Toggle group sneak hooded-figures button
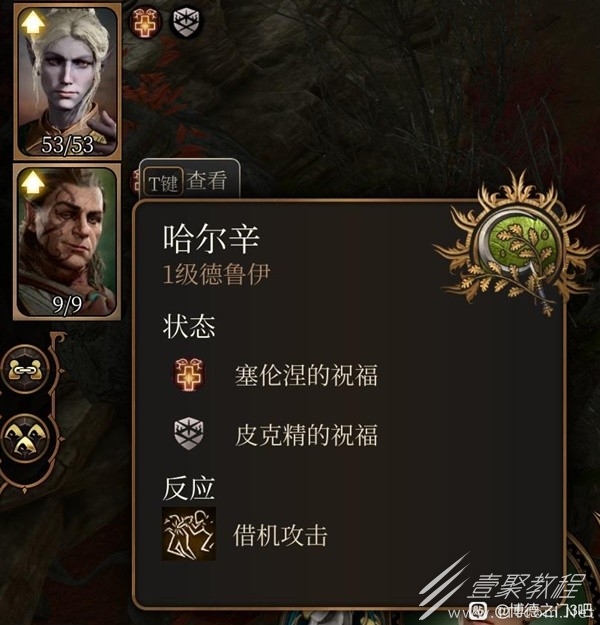 pos(26,438)
